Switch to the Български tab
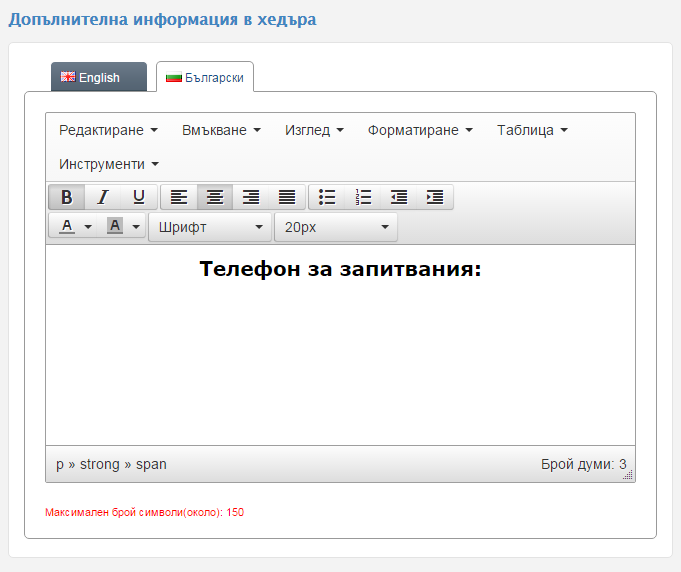The width and height of the screenshot is (681, 572). click(x=205, y=77)
